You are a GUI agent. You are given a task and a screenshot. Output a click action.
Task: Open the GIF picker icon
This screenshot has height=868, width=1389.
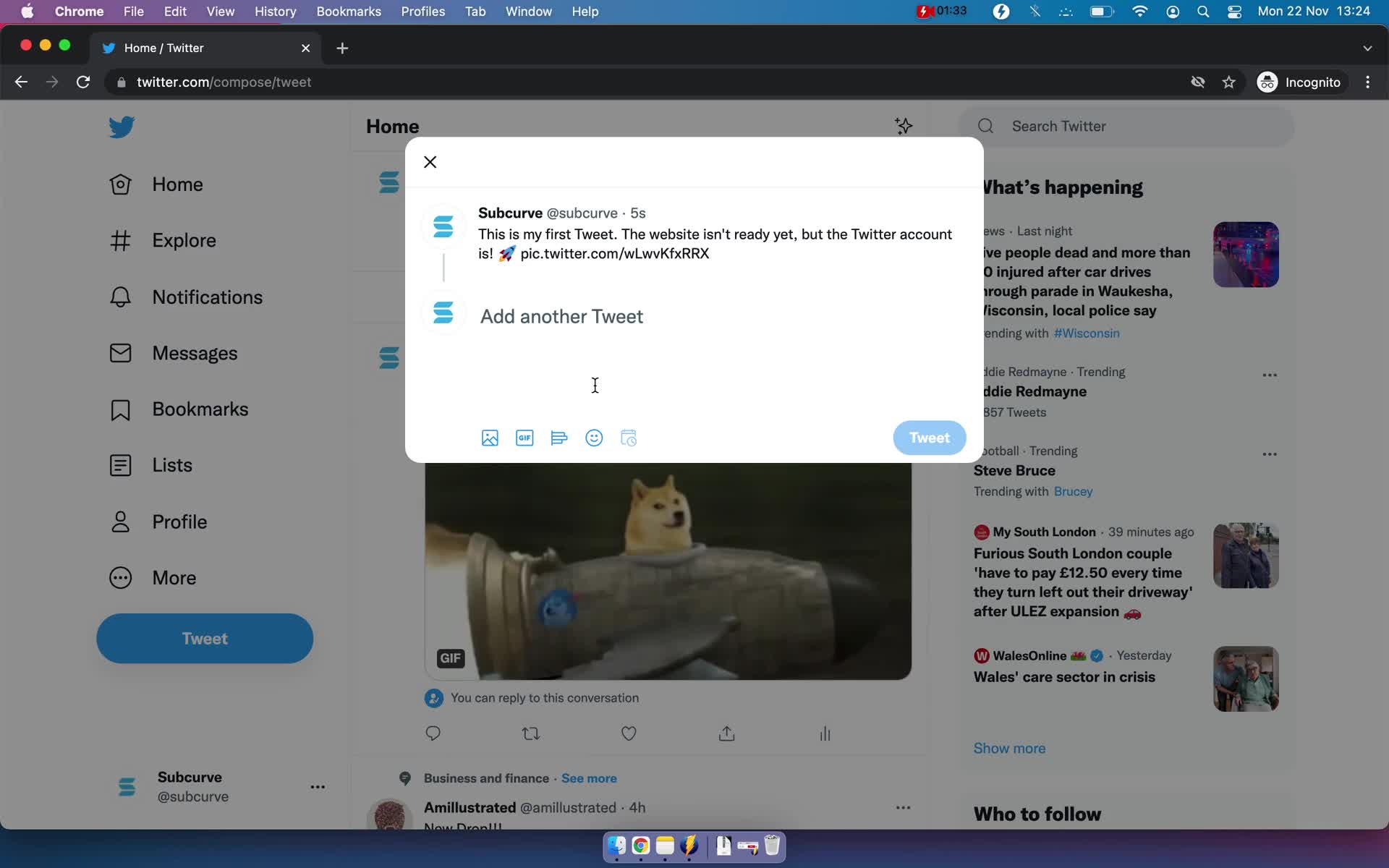pyautogui.click(x=524, y=438)
